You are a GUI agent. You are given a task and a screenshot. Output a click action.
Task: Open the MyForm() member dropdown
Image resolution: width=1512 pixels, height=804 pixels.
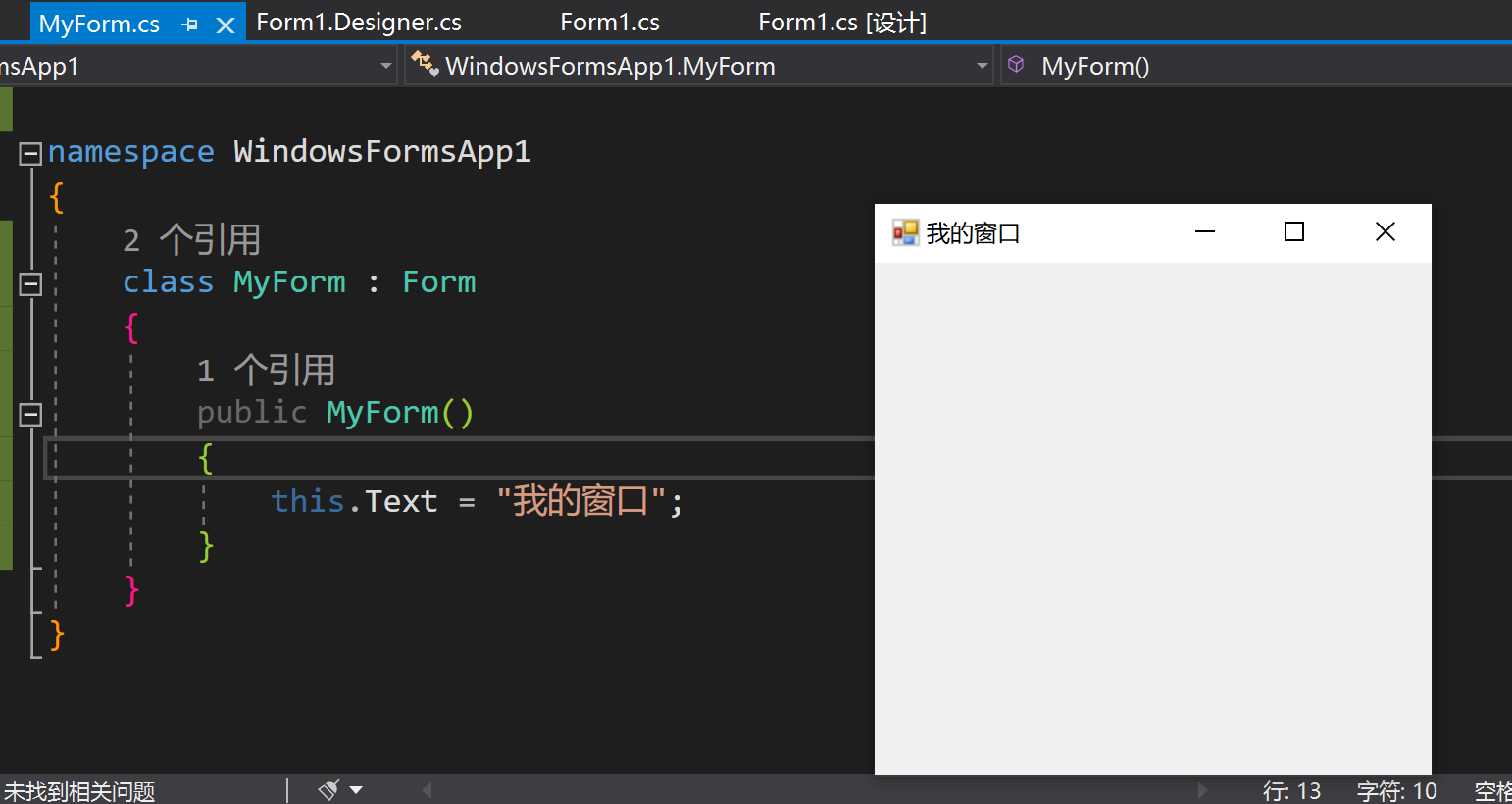[1256, 66]
